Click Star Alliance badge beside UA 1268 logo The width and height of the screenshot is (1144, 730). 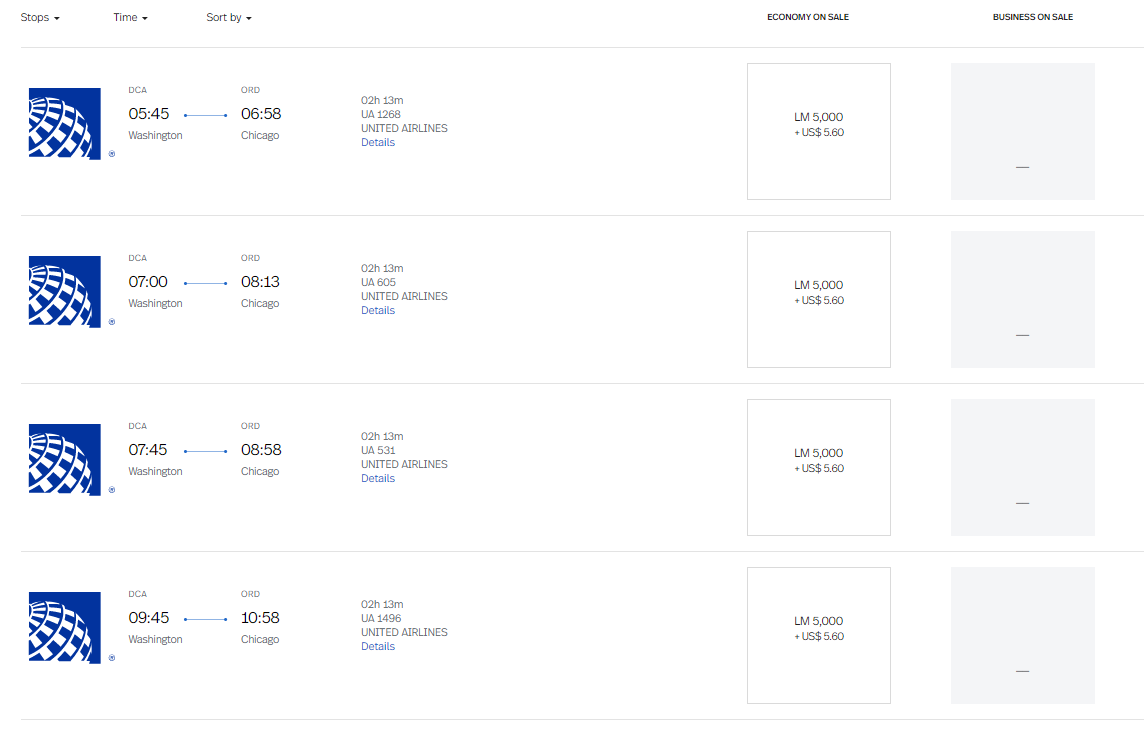pos(112,154)
